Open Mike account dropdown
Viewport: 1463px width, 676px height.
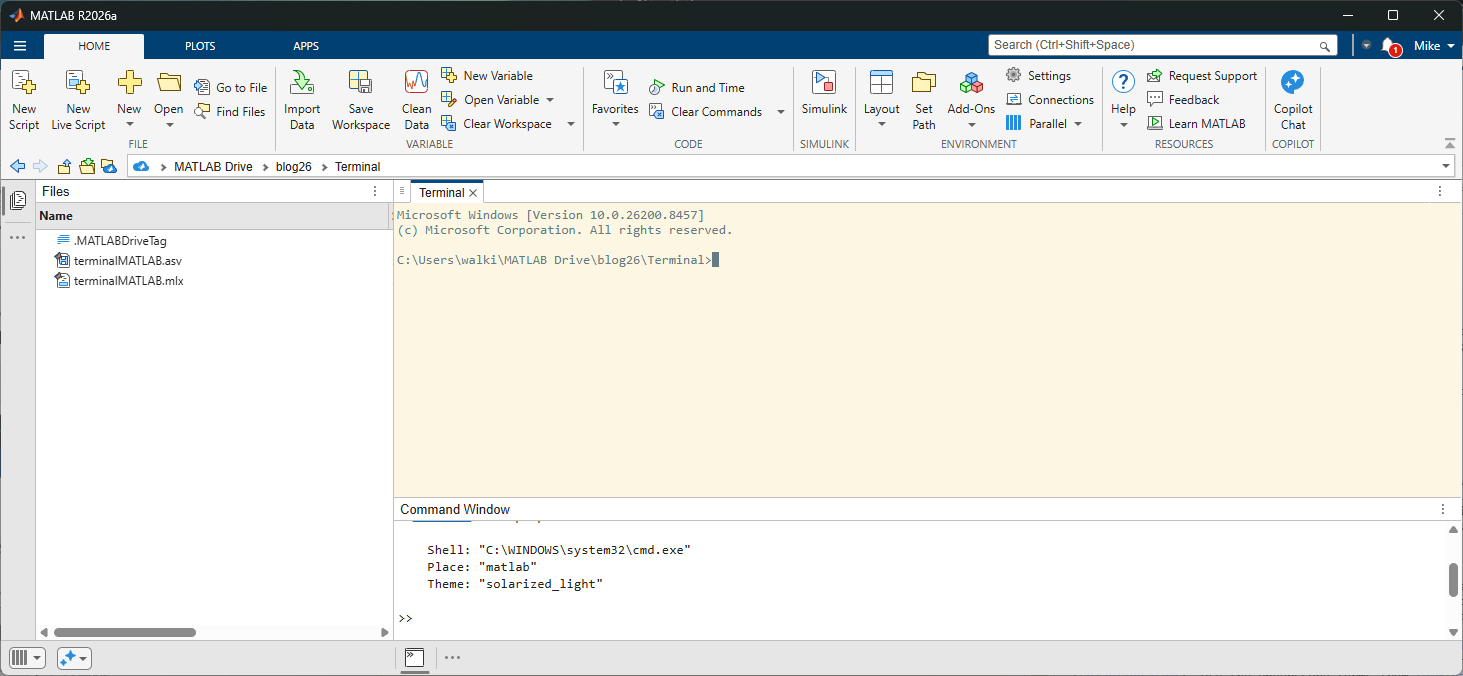(1434, 46)
